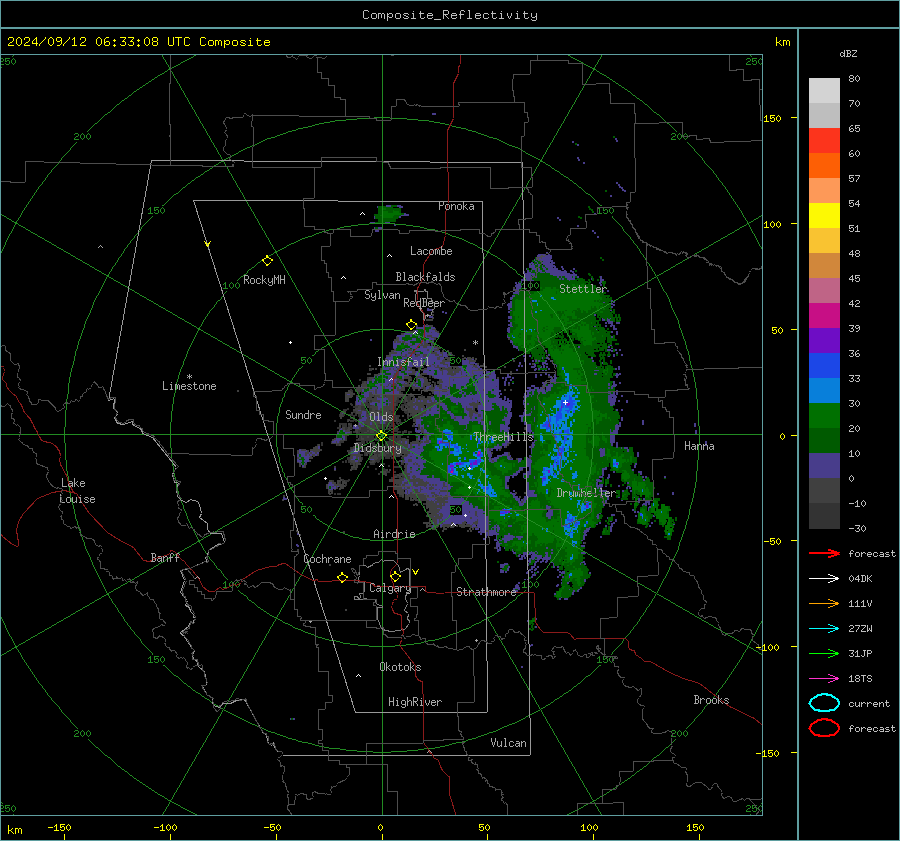
Task: Click the Sylvan label
Action: pos(382,295)
